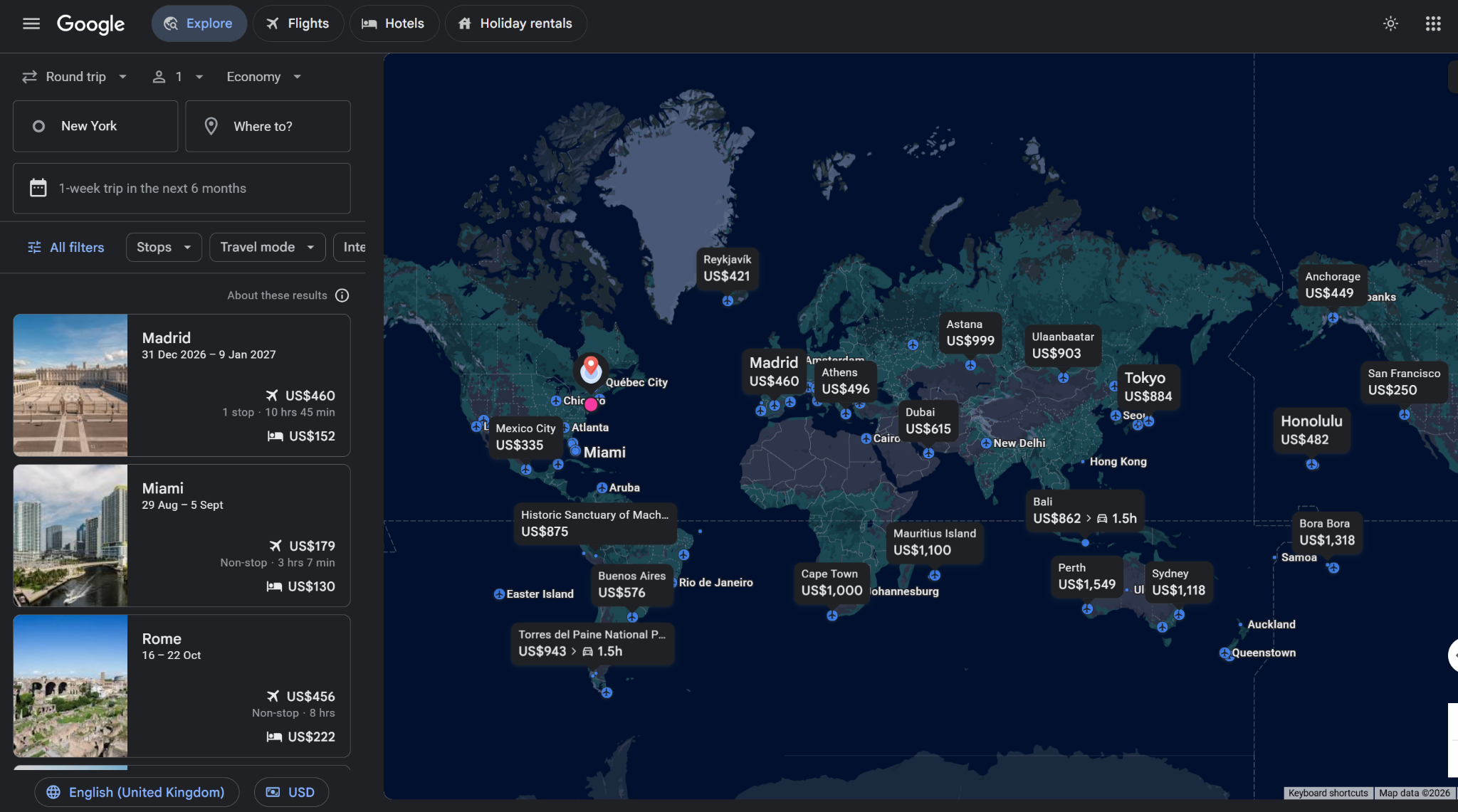The width and height of the screenshot is (1458, 812).
Task: Click the Samoa map label
Action: 1299,558
